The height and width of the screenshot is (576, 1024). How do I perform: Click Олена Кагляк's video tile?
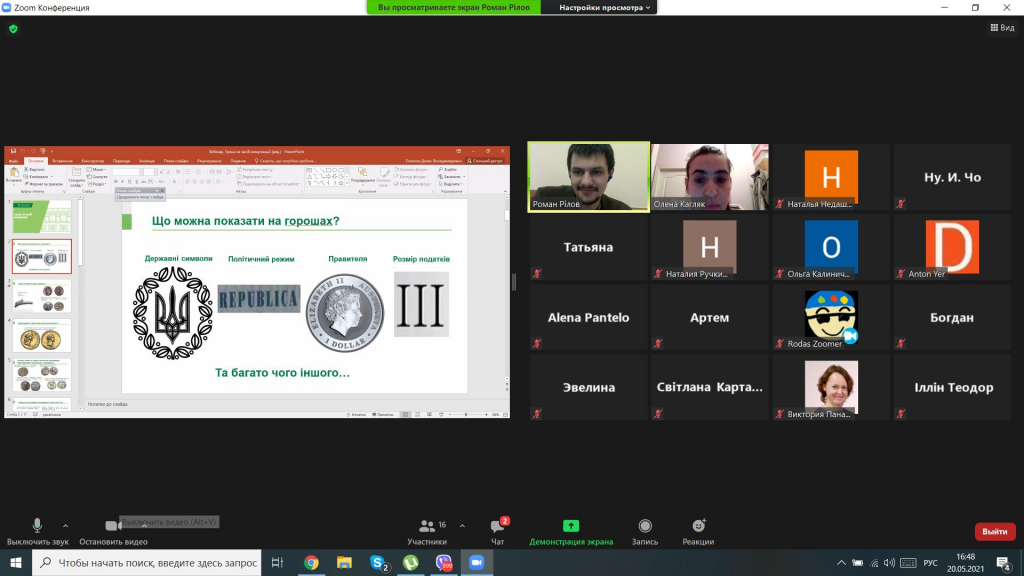pyautogui.click(x=710, y=177)
